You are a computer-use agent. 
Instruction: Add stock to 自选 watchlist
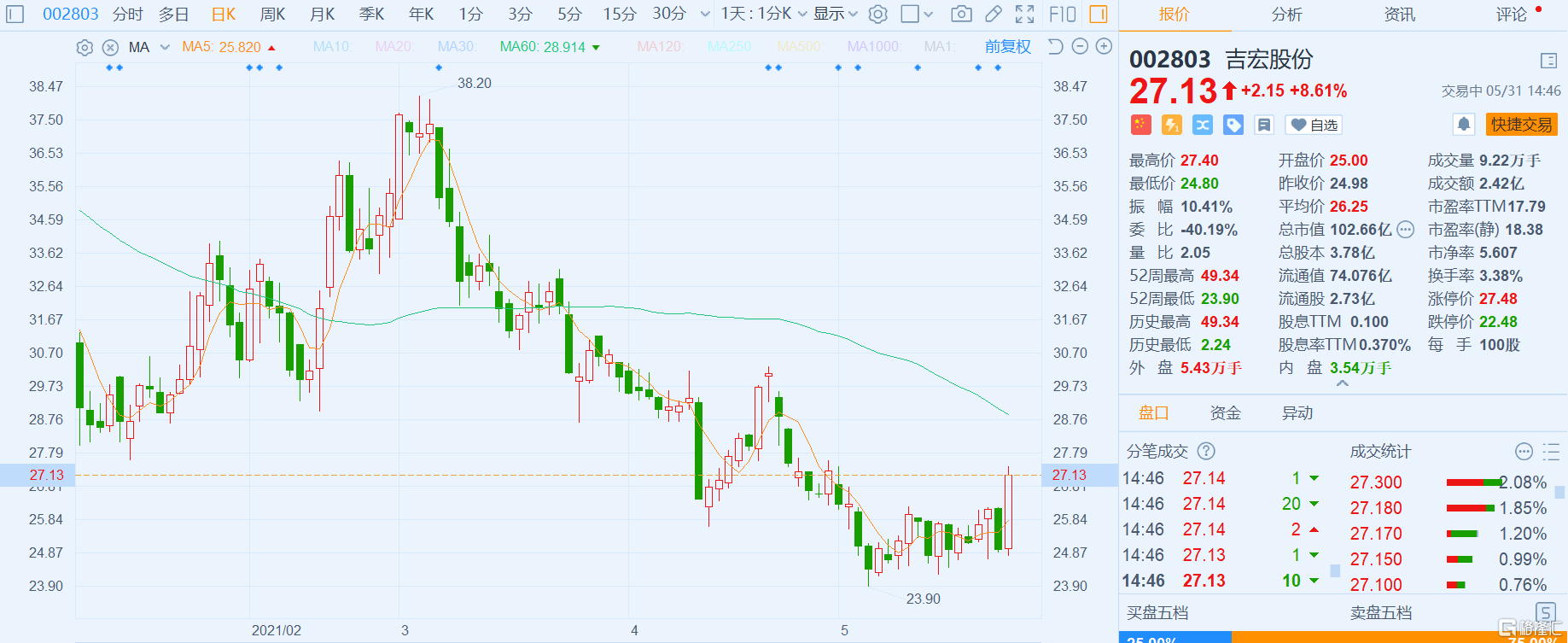1314,125
